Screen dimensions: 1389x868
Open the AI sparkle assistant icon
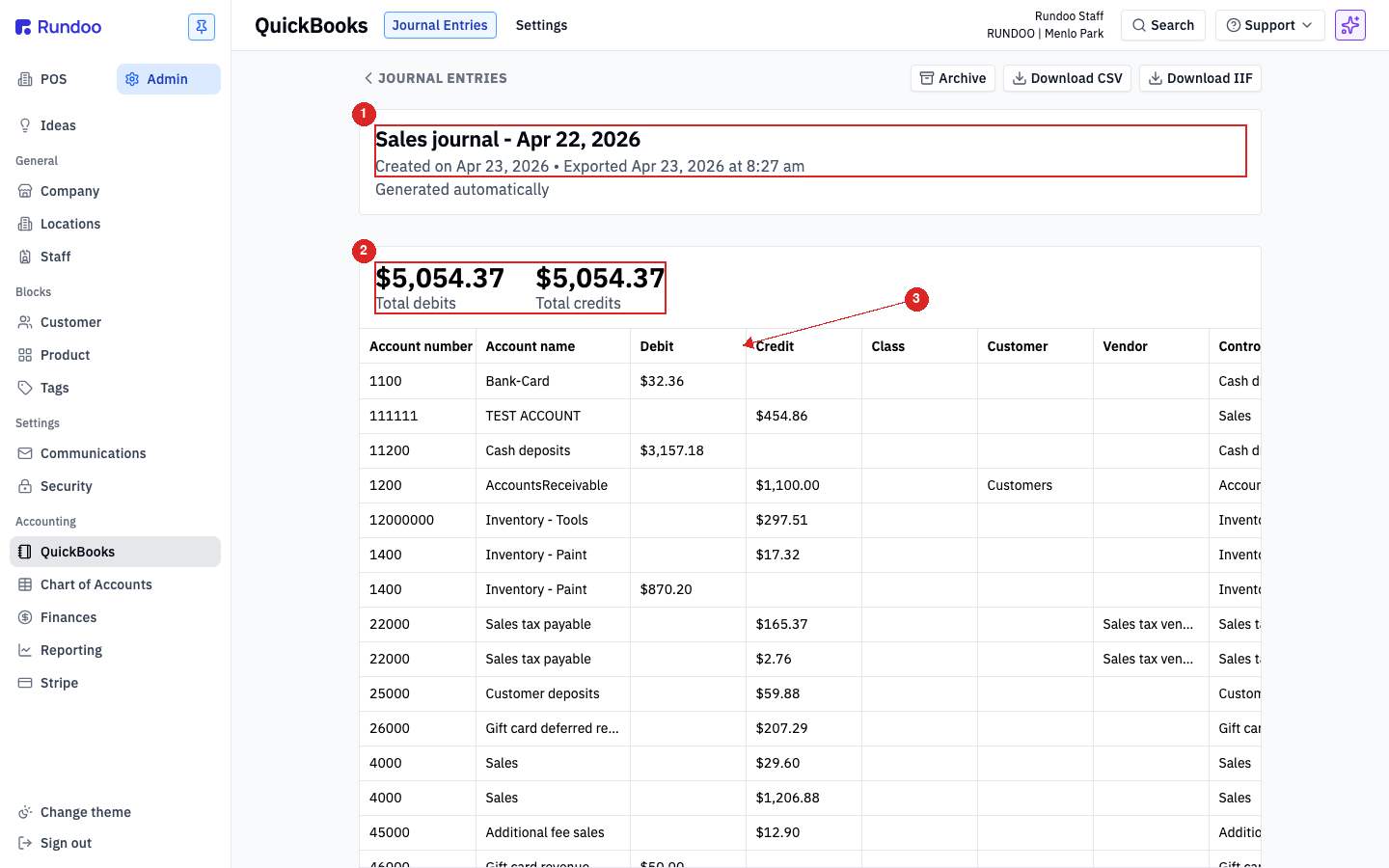(x=1349, y=25)
